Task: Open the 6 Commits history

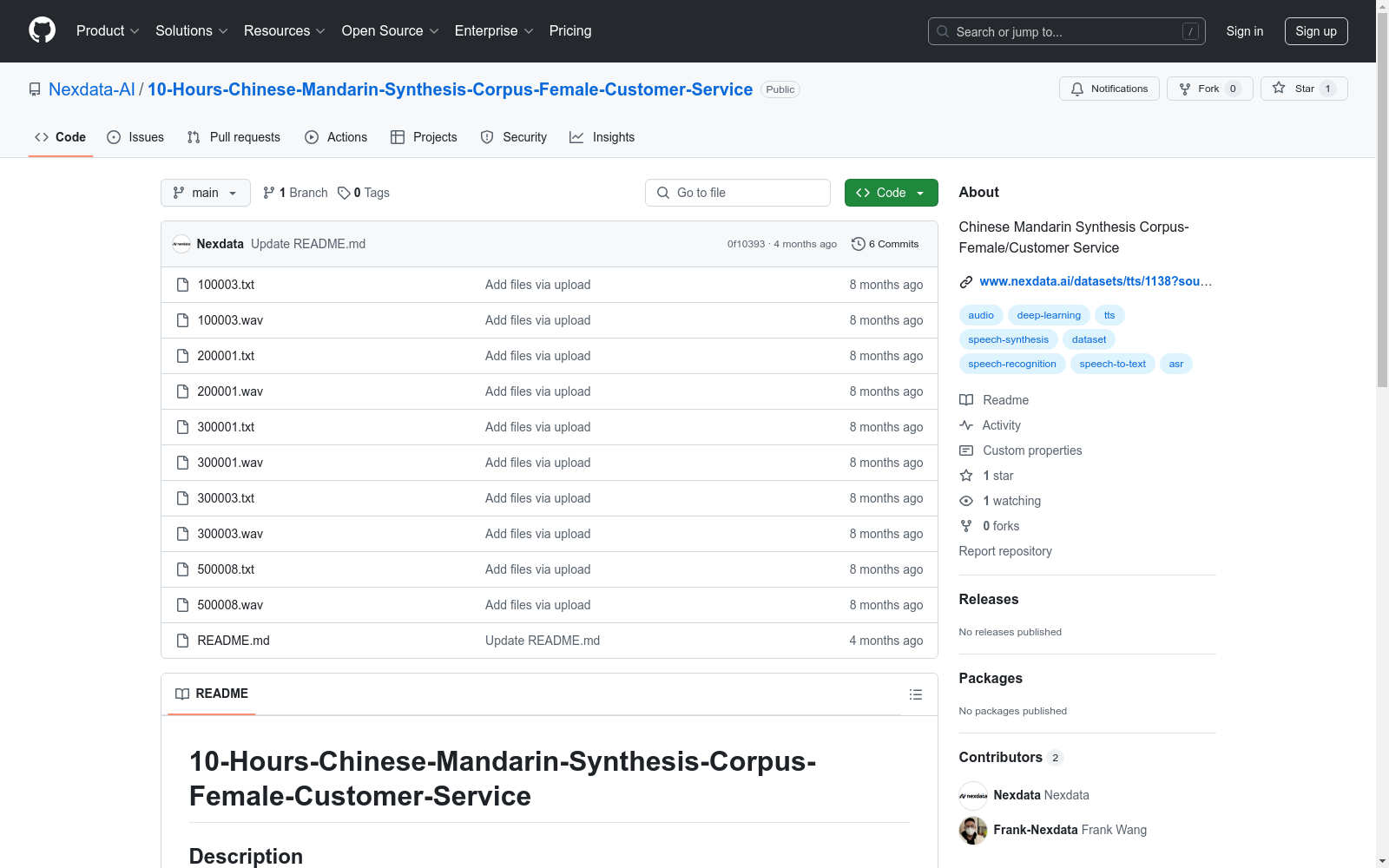Action: click(x=885, y=244)
